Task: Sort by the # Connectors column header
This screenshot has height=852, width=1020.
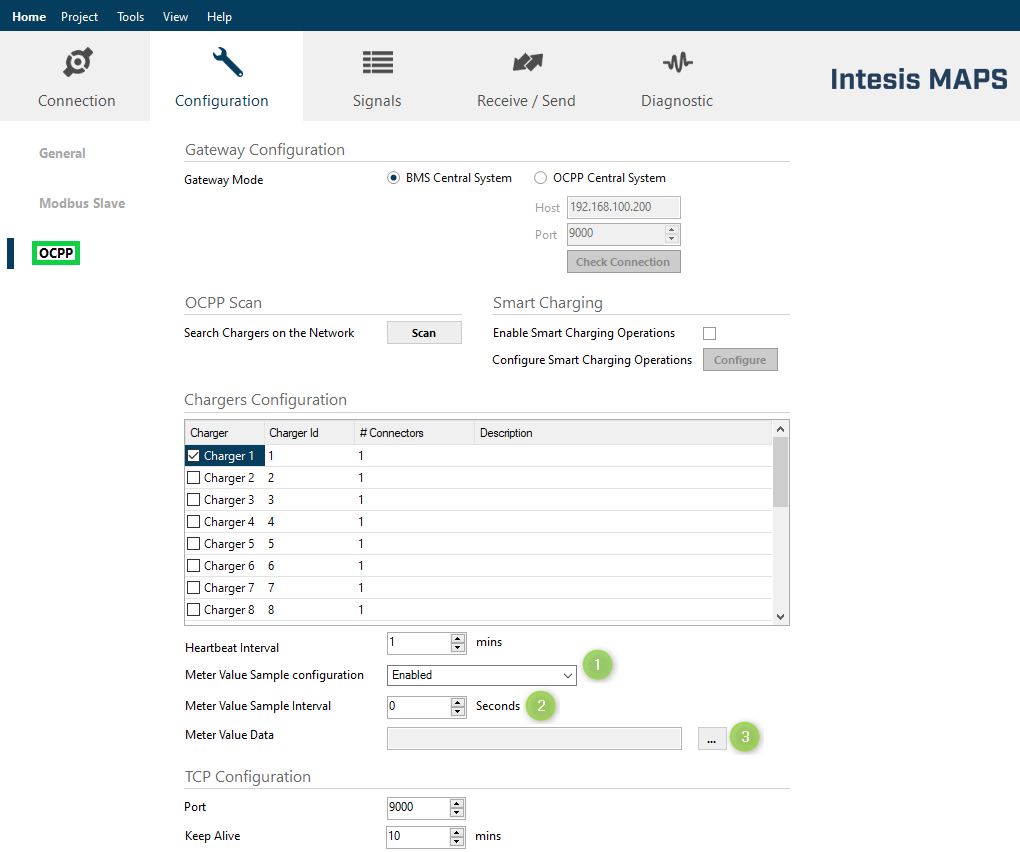Action: pos(414,433)
